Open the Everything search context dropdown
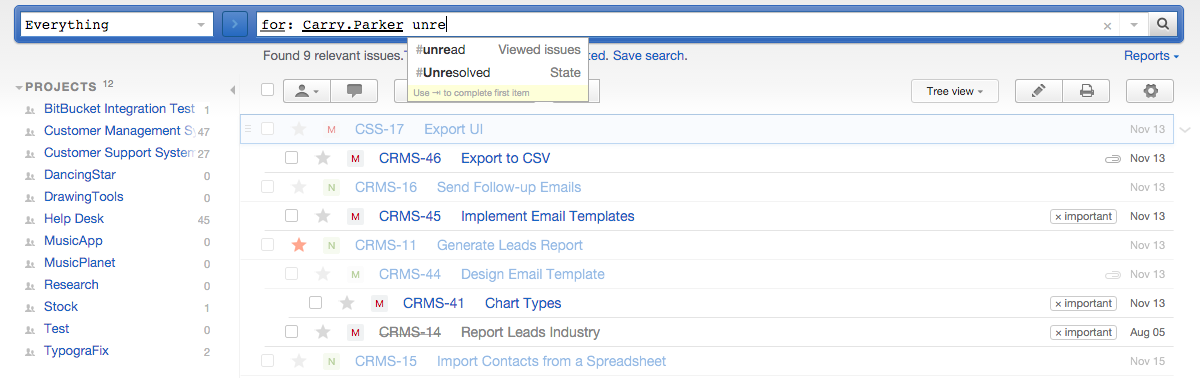1200x378 pixels. pyautogui.click(x=117, y=24)
